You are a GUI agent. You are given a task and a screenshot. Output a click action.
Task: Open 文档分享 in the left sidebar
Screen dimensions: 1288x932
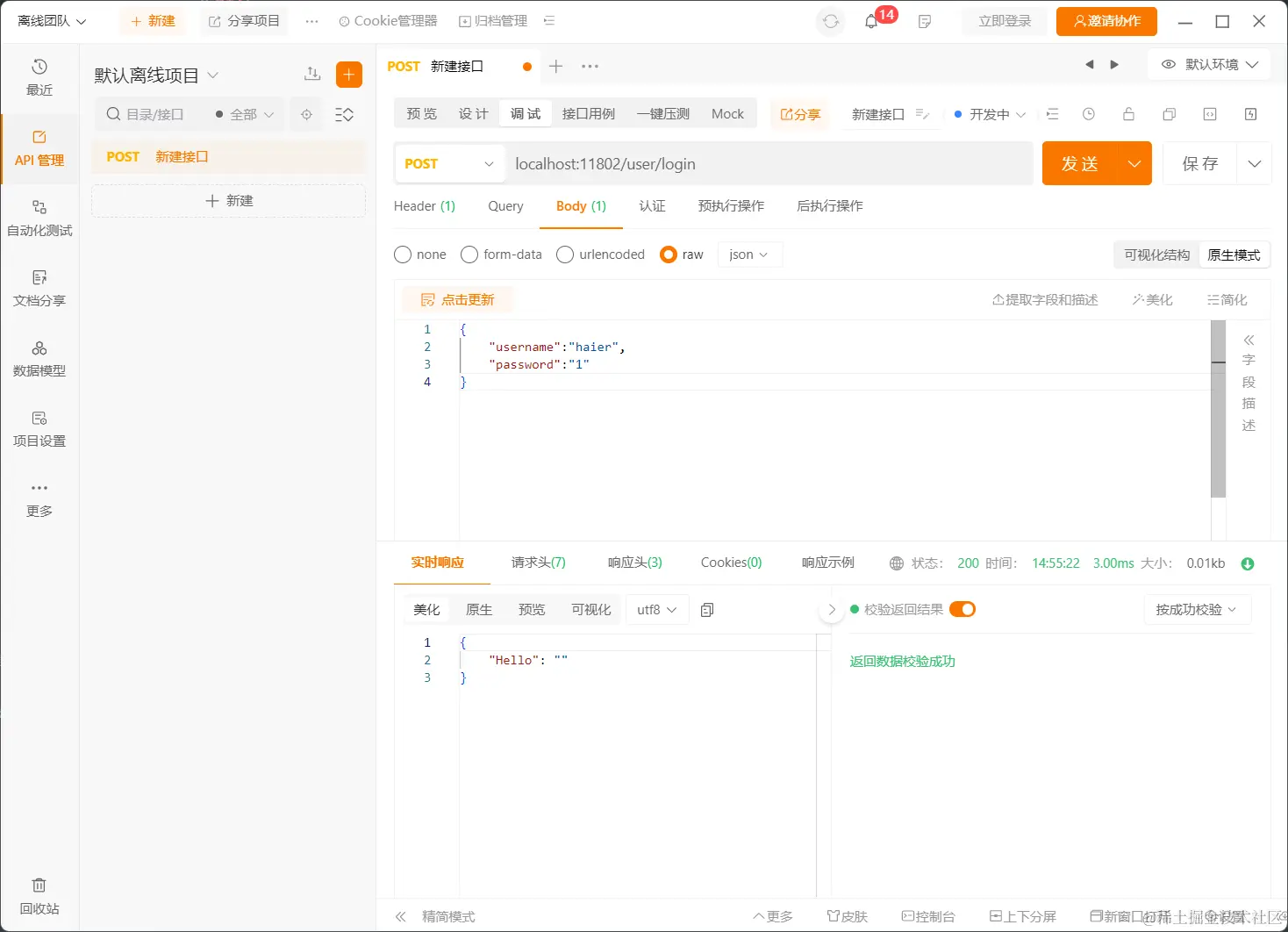tap(39, 288)
